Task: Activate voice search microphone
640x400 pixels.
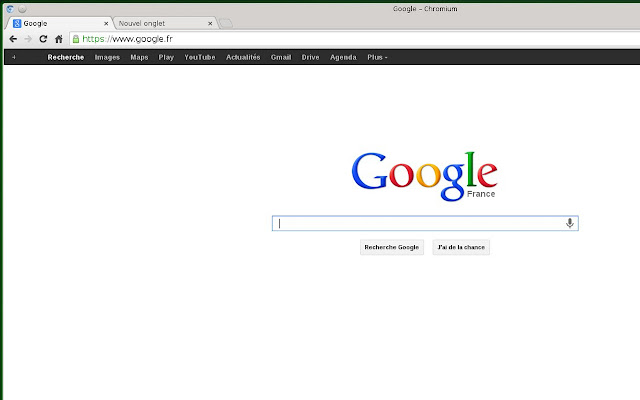Action: point(570,223)
